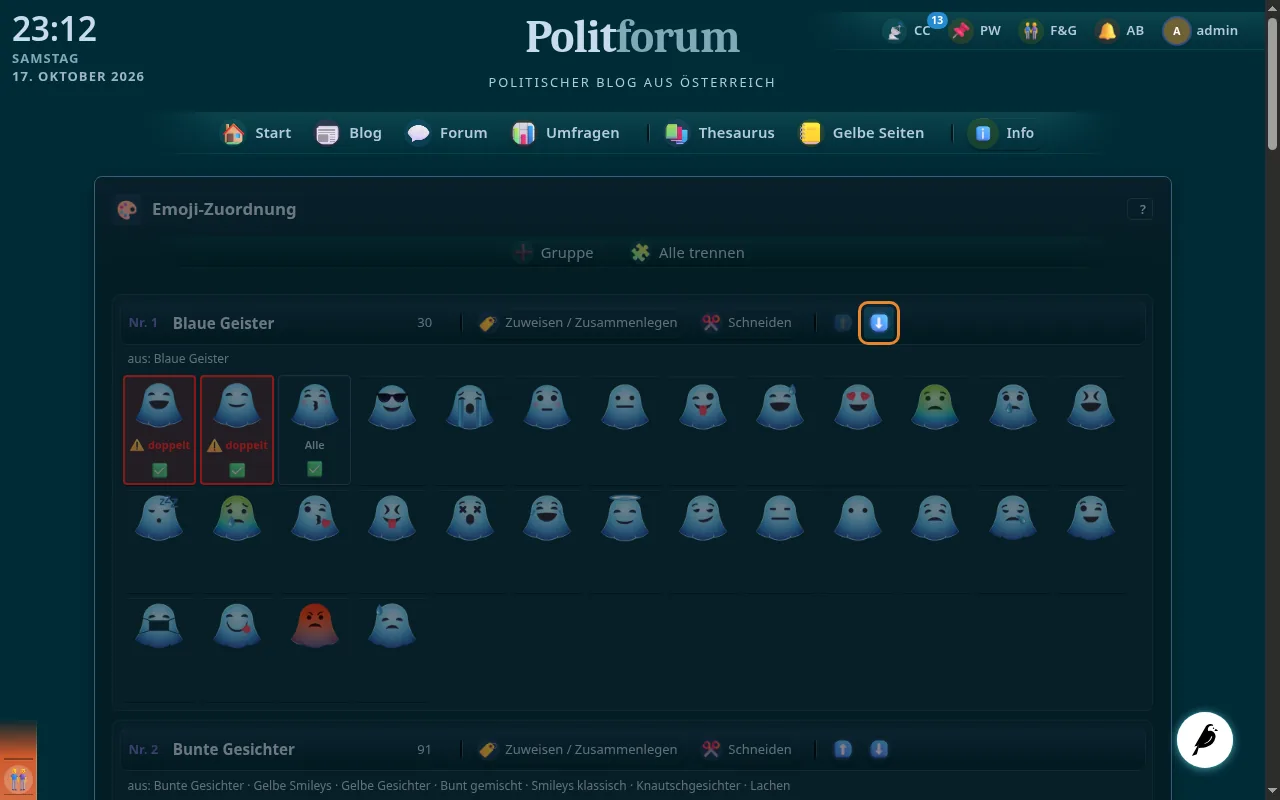Click the Blaue Geister group name
Screen dimensions: 1280x800
click(x=223, y=323)
